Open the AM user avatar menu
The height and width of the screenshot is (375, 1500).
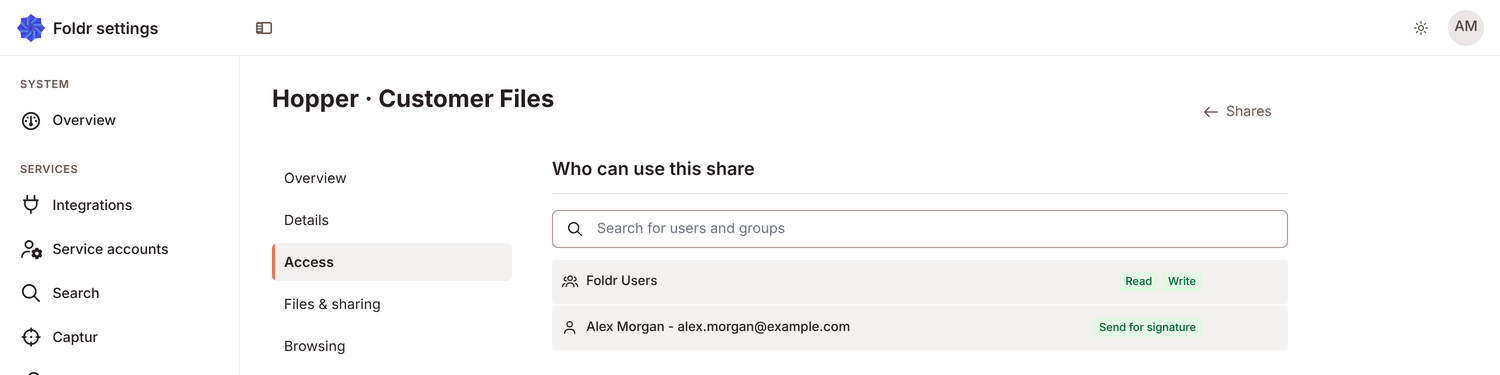point(1466,28)
